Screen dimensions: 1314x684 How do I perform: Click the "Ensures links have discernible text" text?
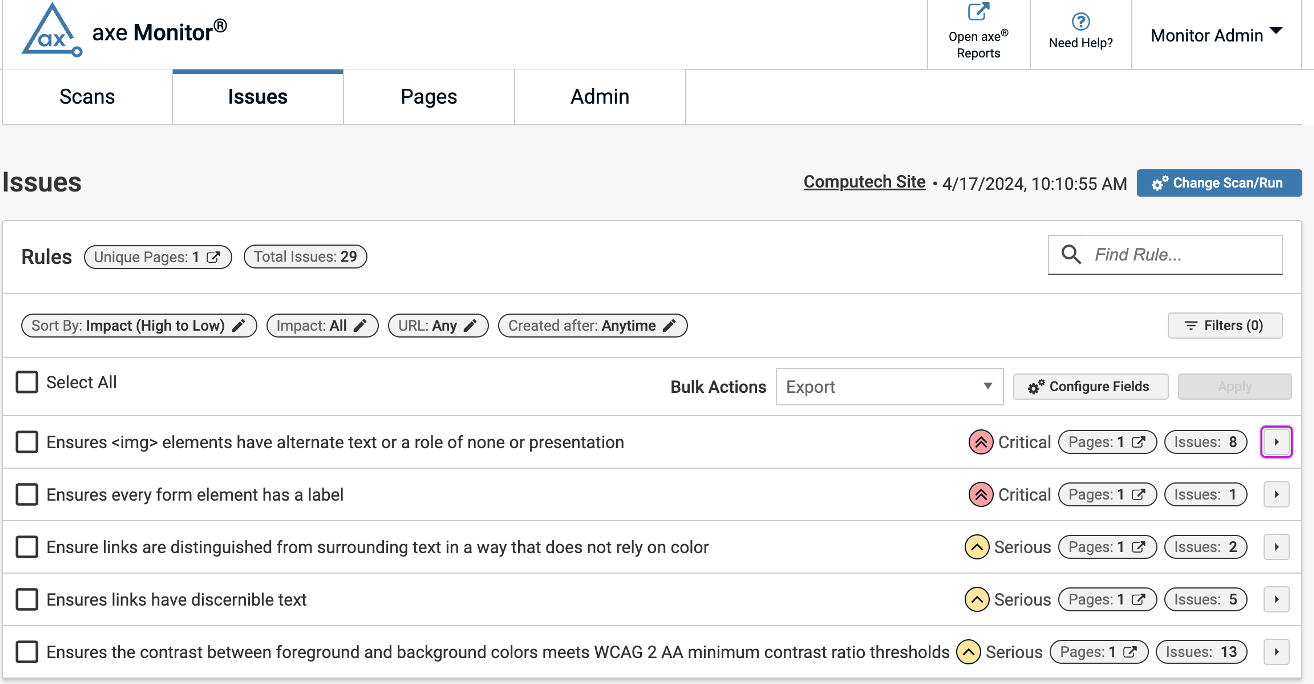[x=177, y=600]
